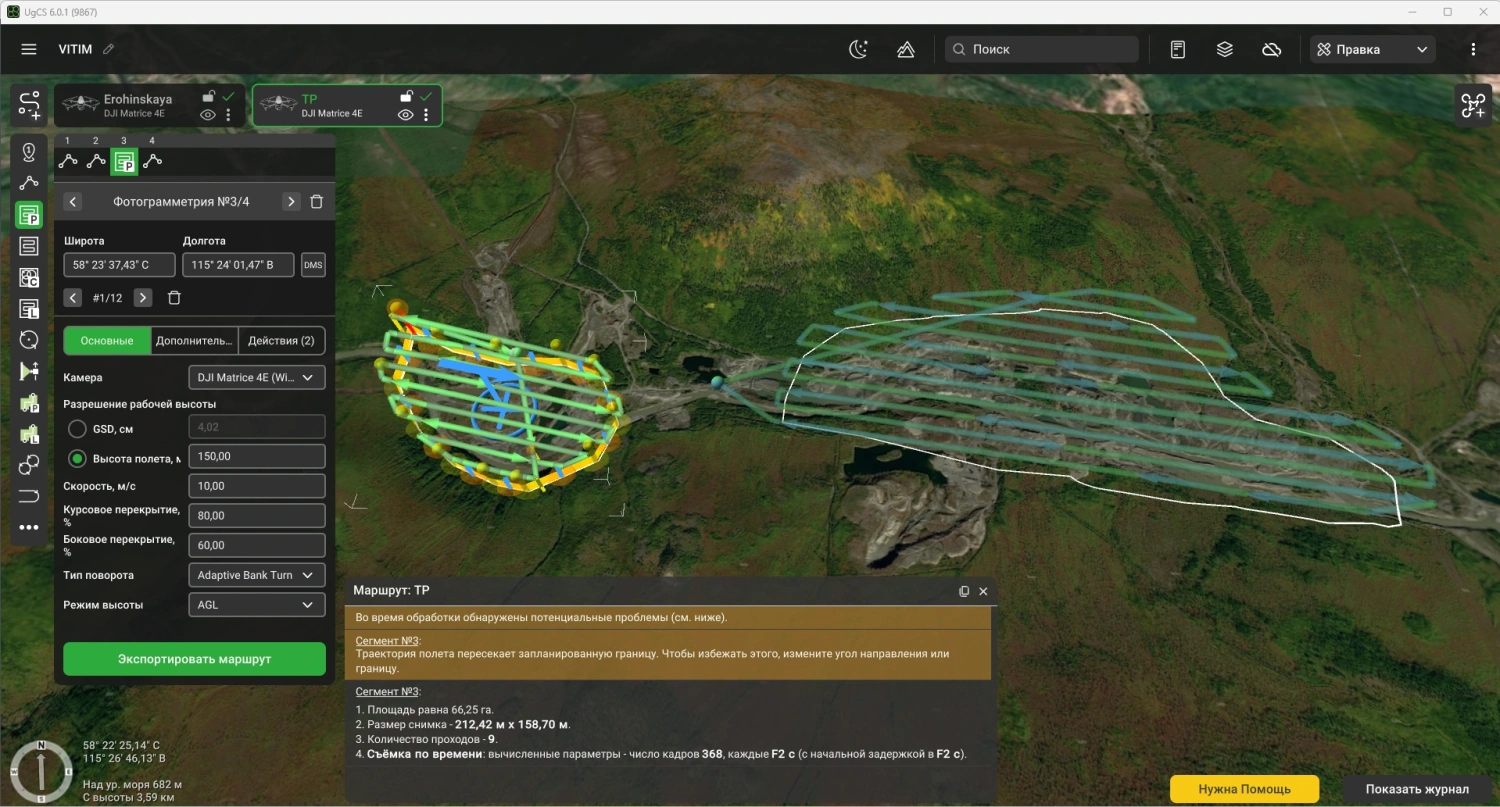This screenshot has height=807, width=1500.
Task: Switch to the Действия (2) tab
Action: click(281, 341)
